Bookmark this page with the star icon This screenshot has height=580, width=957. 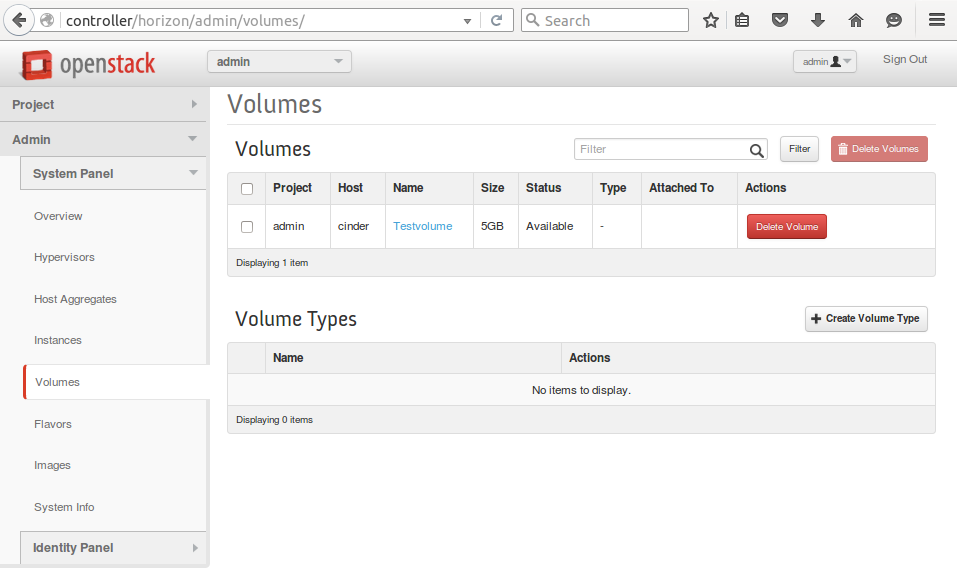point(711,20)
